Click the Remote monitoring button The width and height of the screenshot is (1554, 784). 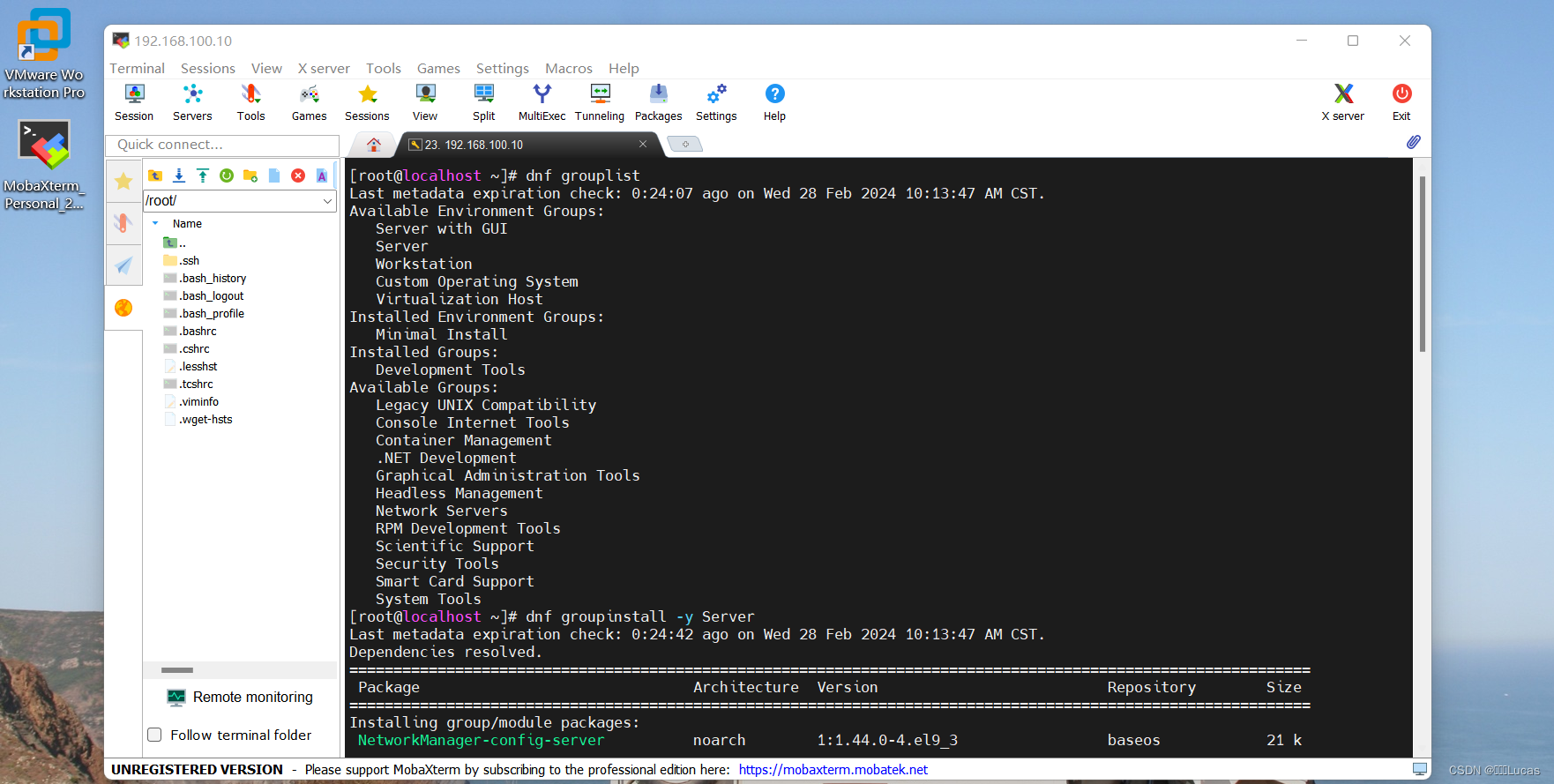click(240, 698)
